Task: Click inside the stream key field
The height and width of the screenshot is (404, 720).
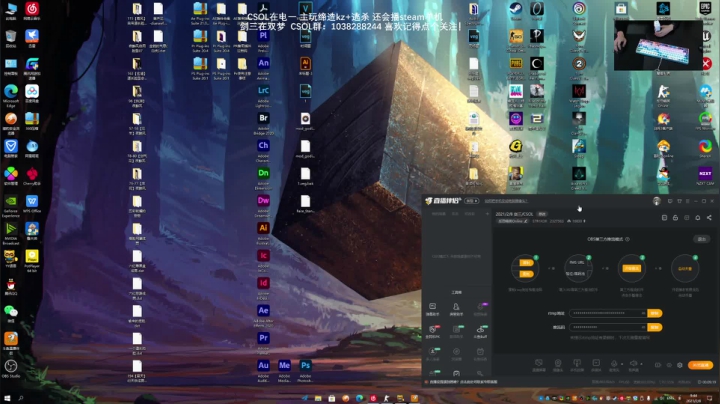Action: 608,327
